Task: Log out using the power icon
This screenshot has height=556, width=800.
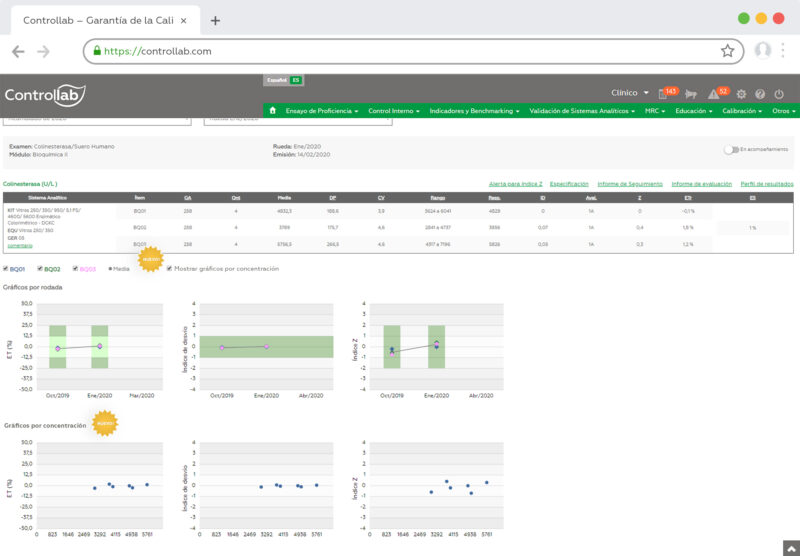Action: click(x=779, y=94)
